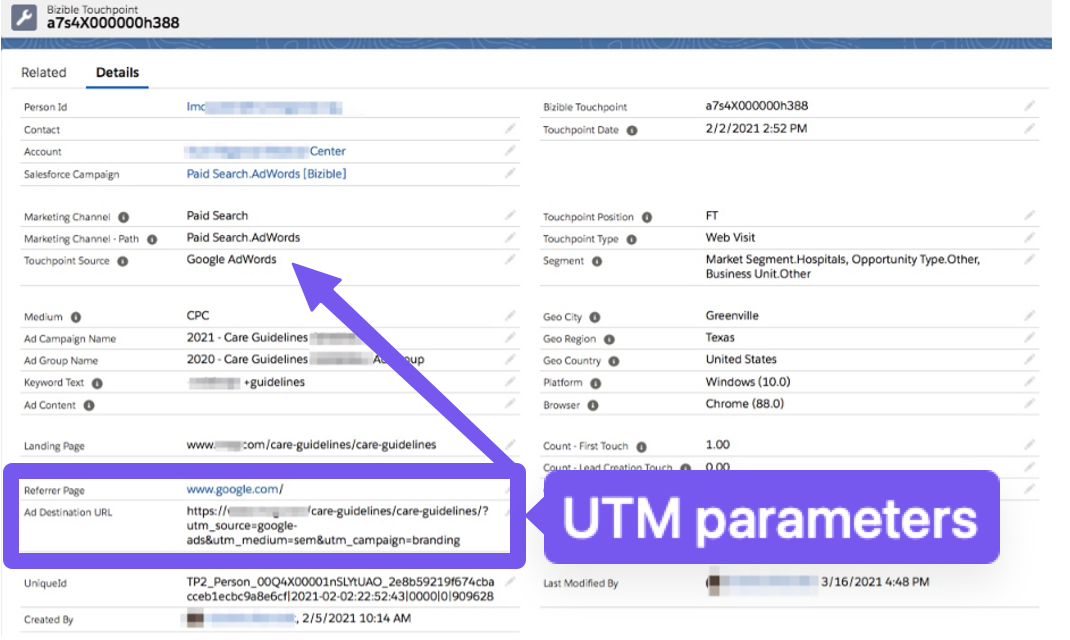
Task: Click the Greenville geo city value
Action: pyautogui.click(x=732, y=315)
